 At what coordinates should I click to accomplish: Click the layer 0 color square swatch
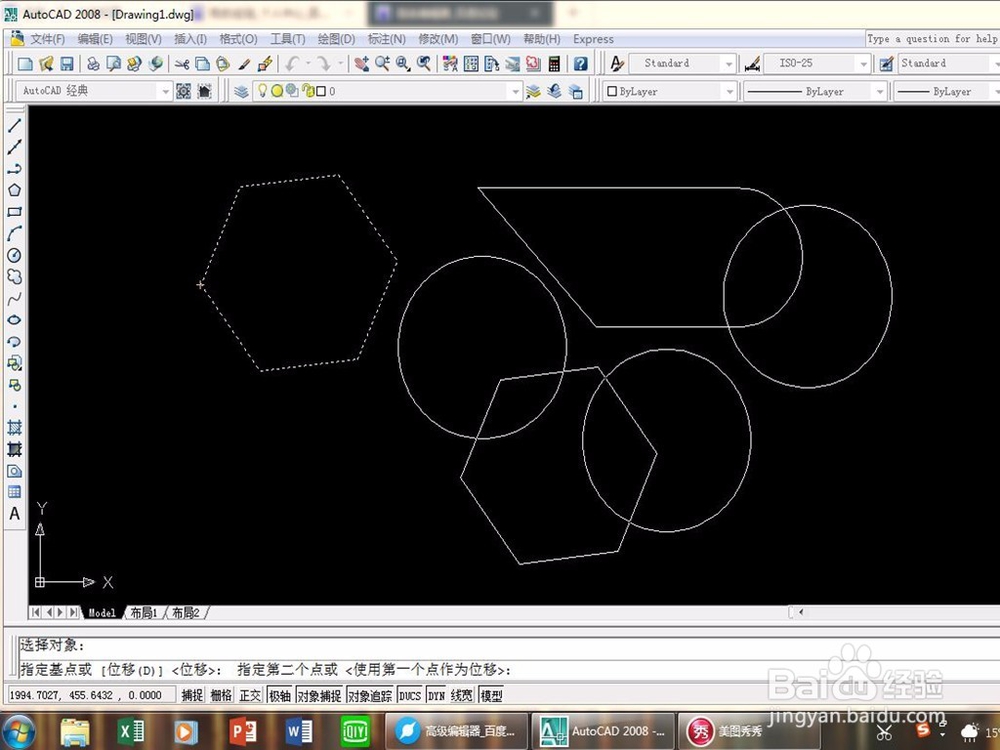tap(321, 91)
